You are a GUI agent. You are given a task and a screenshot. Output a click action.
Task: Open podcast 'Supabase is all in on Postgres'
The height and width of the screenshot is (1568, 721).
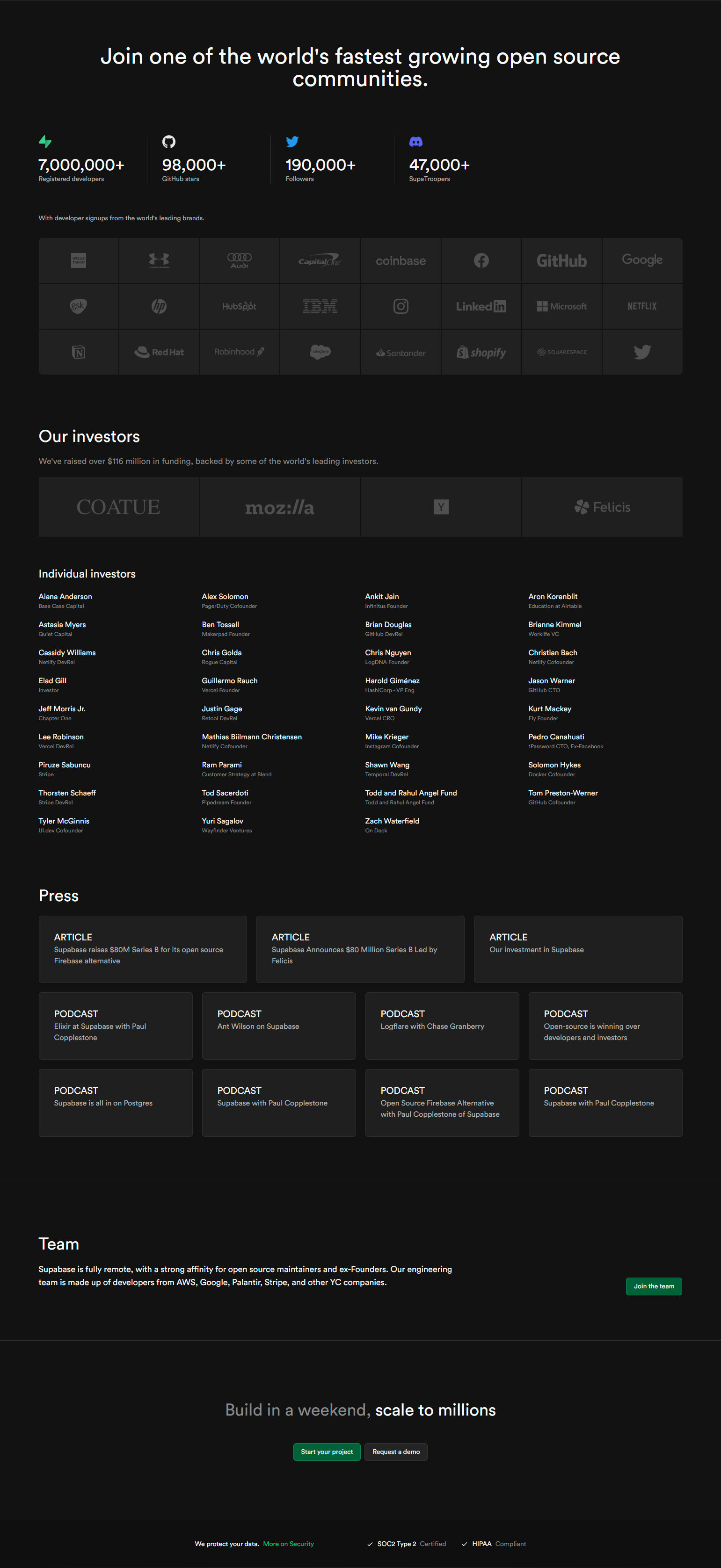tap(115, 1102)
